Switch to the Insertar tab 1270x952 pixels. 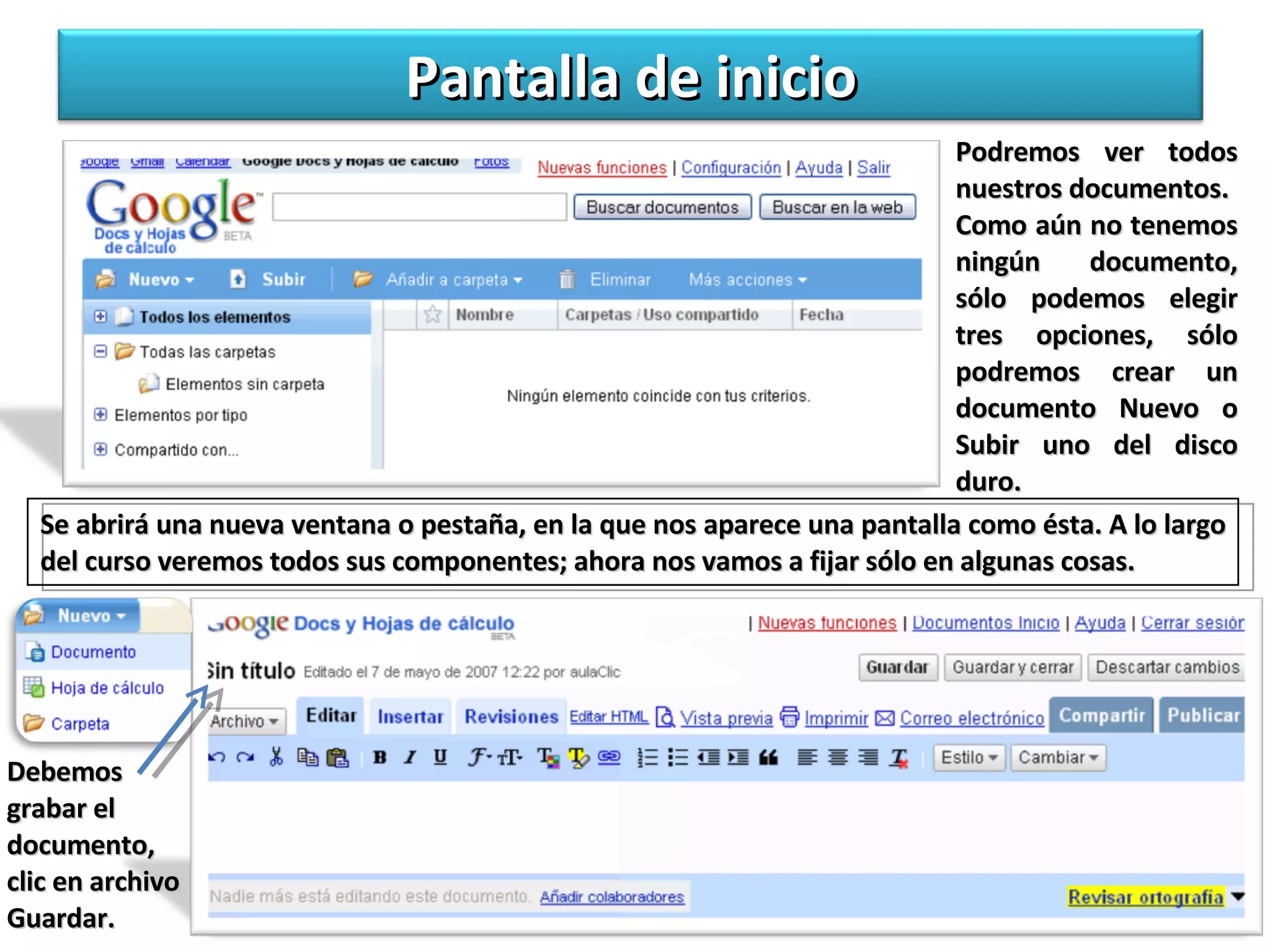(x=411, y=717)
